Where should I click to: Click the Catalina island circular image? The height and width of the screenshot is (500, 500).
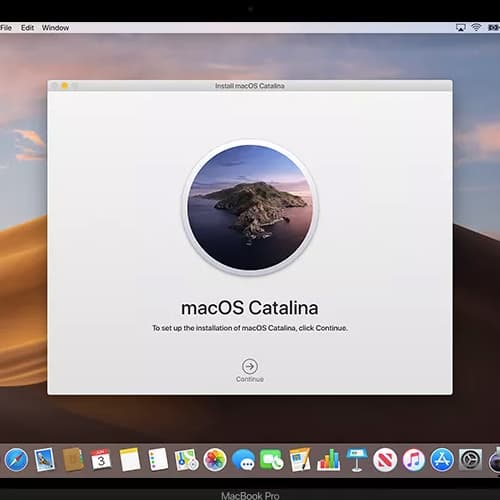(250, 207)
